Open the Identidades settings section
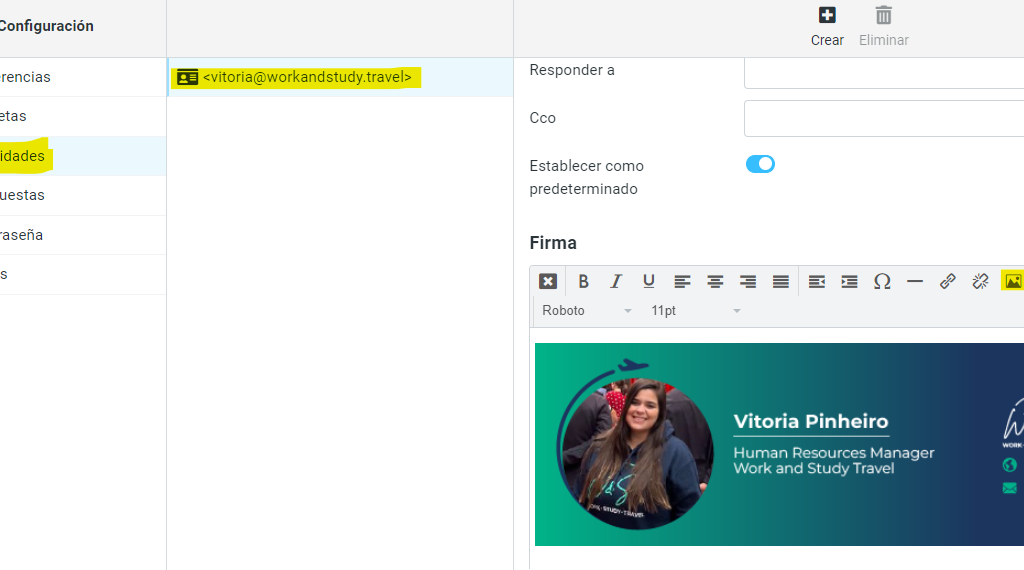 [83, 156]
